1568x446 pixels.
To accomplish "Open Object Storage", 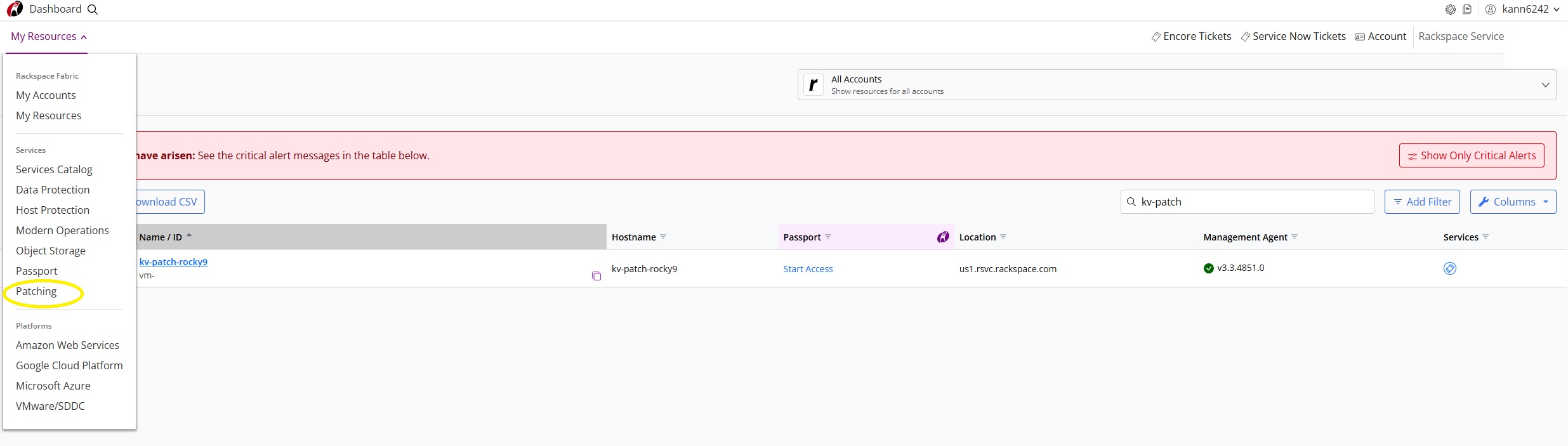I will (x=51, y=251).
